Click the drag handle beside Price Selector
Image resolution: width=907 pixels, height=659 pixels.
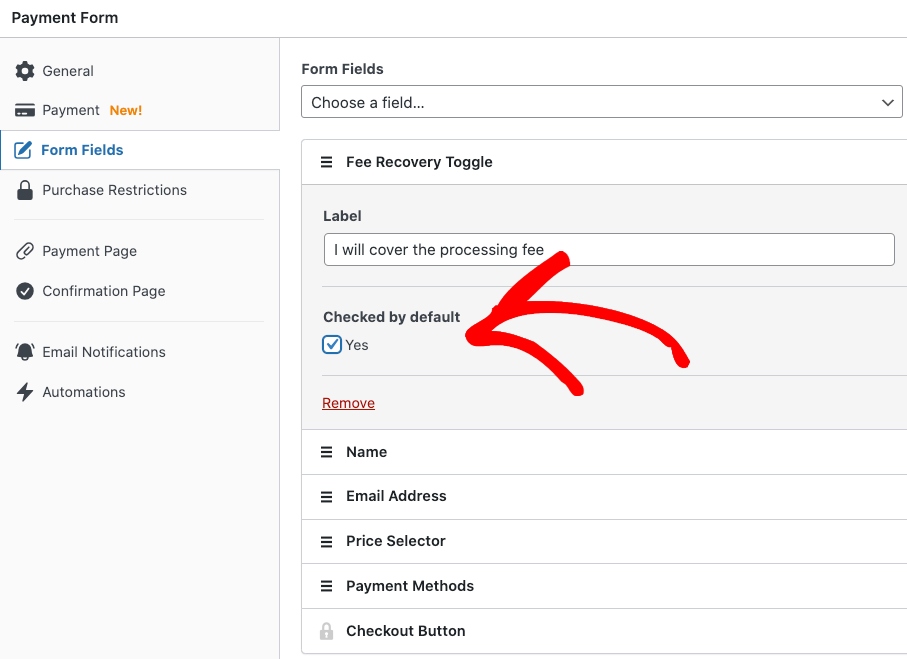coord(326,541)
